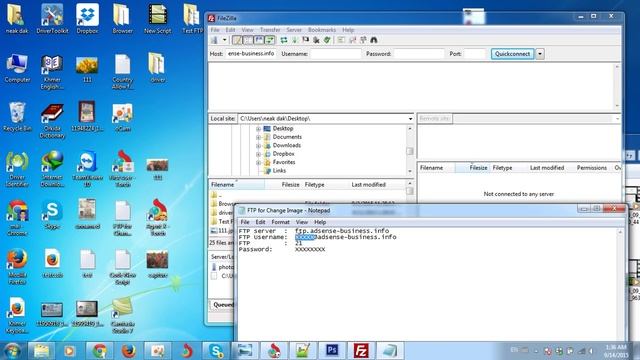Open the filename filters dialog icon

tap(341, 40)
